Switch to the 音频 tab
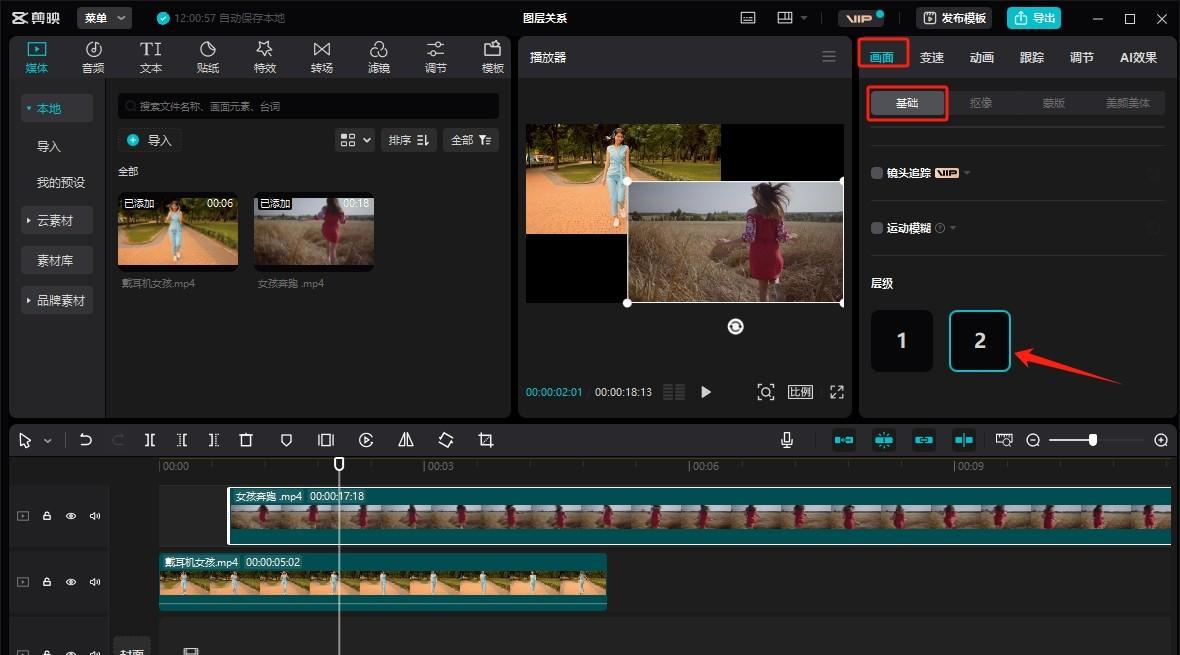Viewport: 1180px width, 655px height. (x=93, y=57)
